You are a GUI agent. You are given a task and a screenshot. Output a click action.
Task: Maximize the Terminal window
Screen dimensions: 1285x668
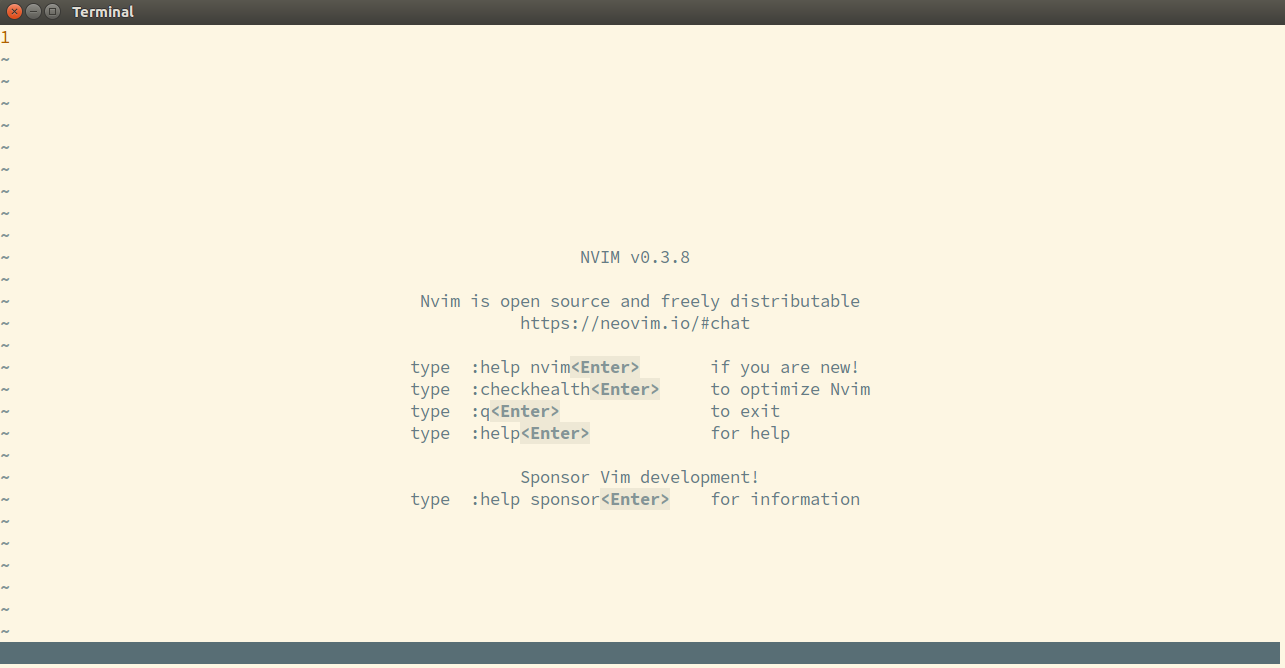click(52, 12)
